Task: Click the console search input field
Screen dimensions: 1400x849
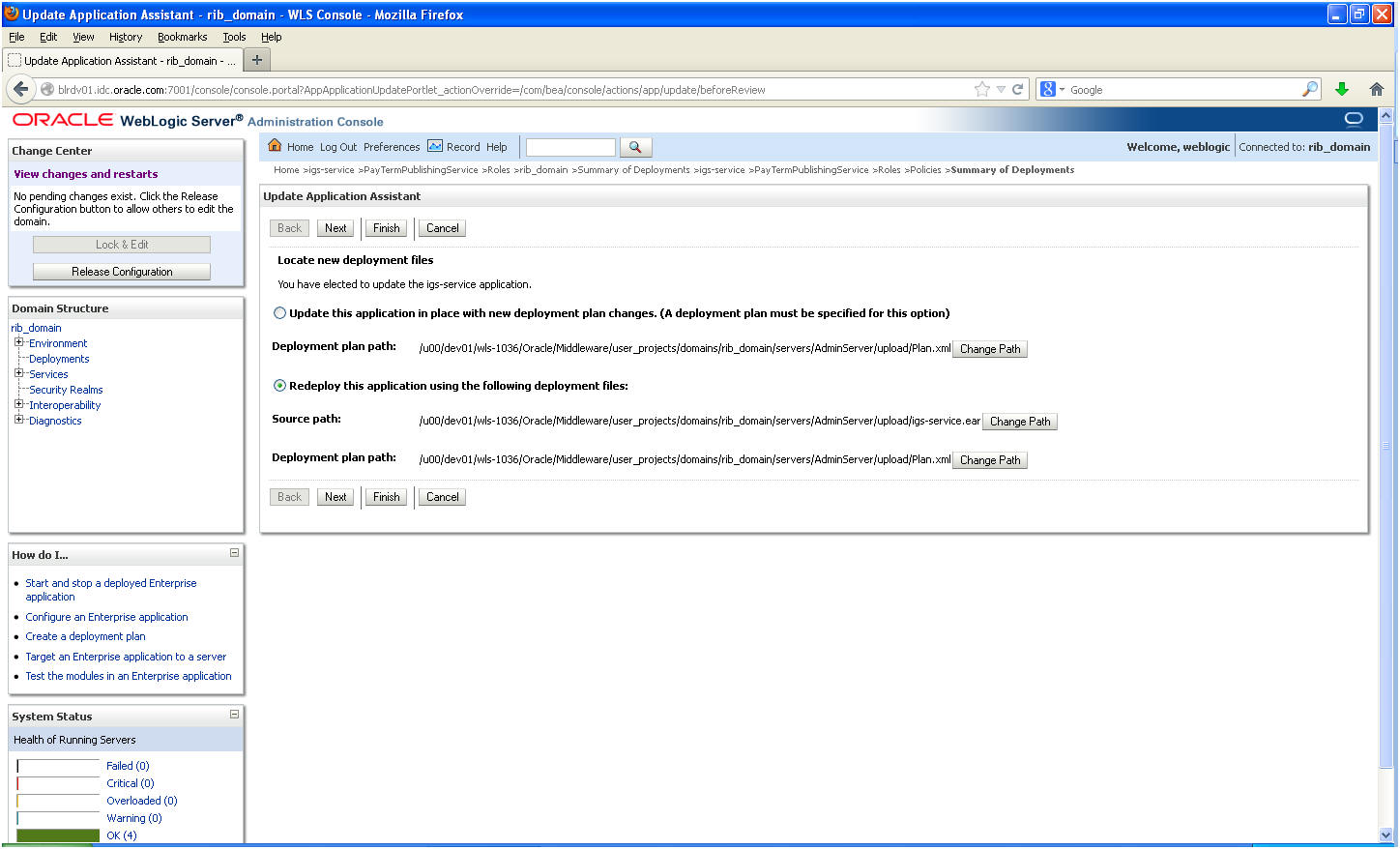Action: [x=570, y=147]
